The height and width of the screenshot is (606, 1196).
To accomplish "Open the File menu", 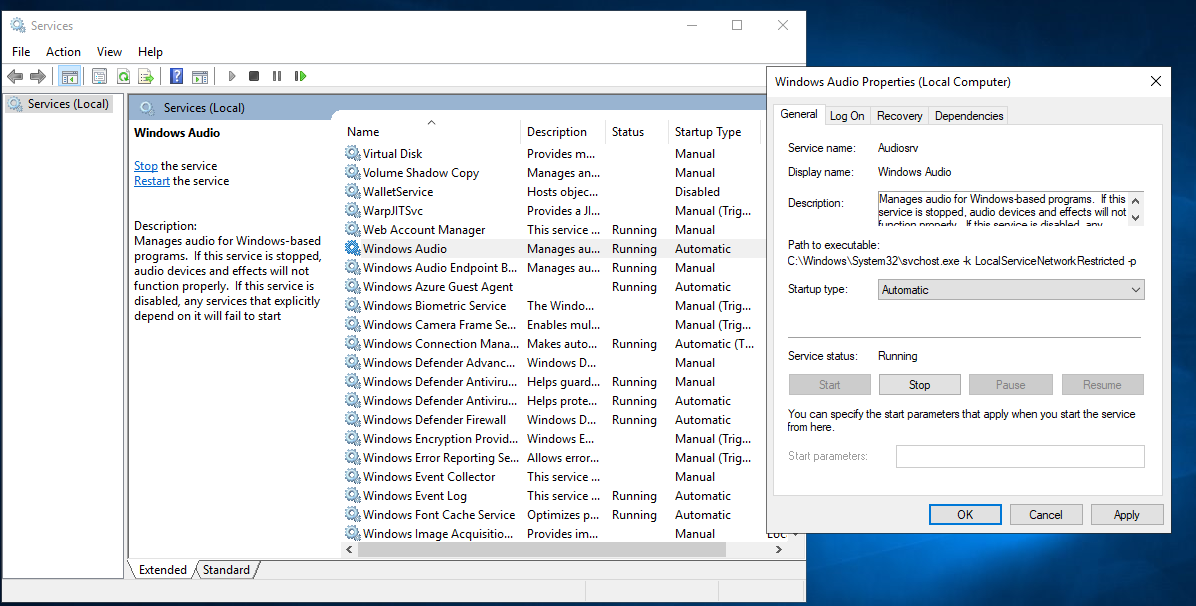I will coord(21,52).
